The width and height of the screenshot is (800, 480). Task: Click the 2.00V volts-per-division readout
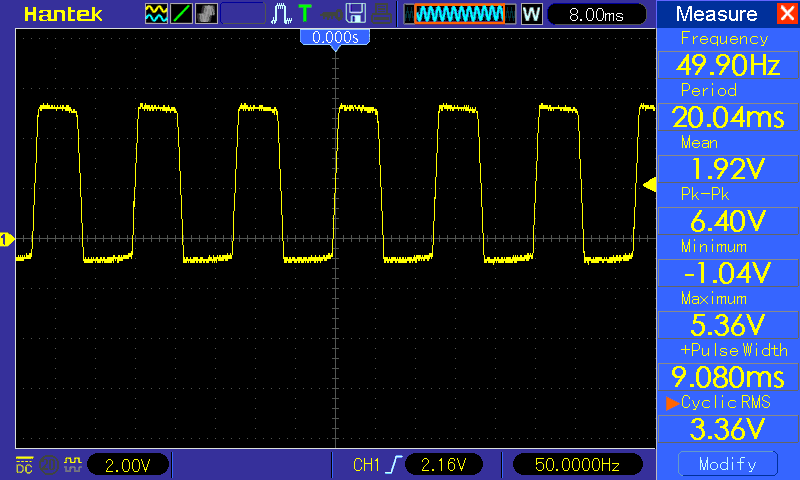(x=128, y=465)
